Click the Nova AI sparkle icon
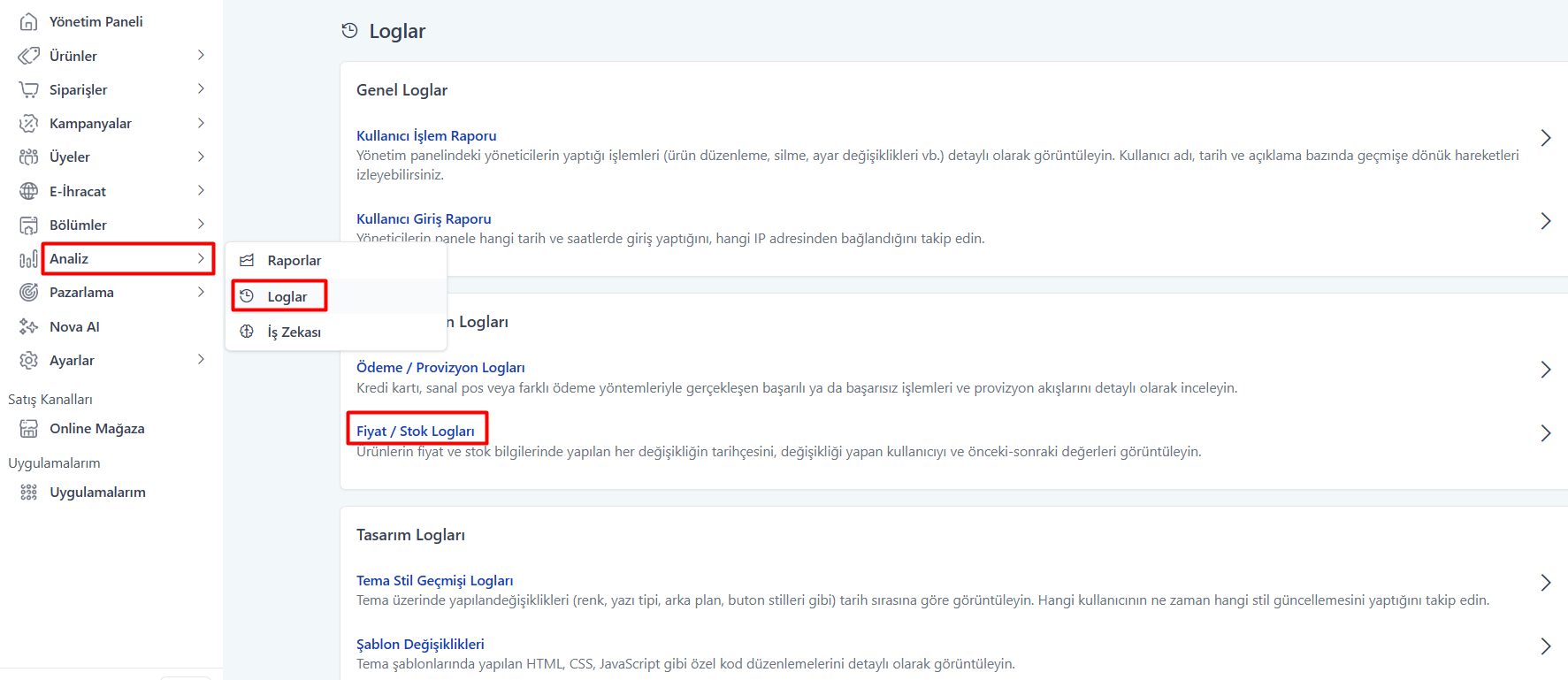This screenshot has width=1568, height=680. 28,326
